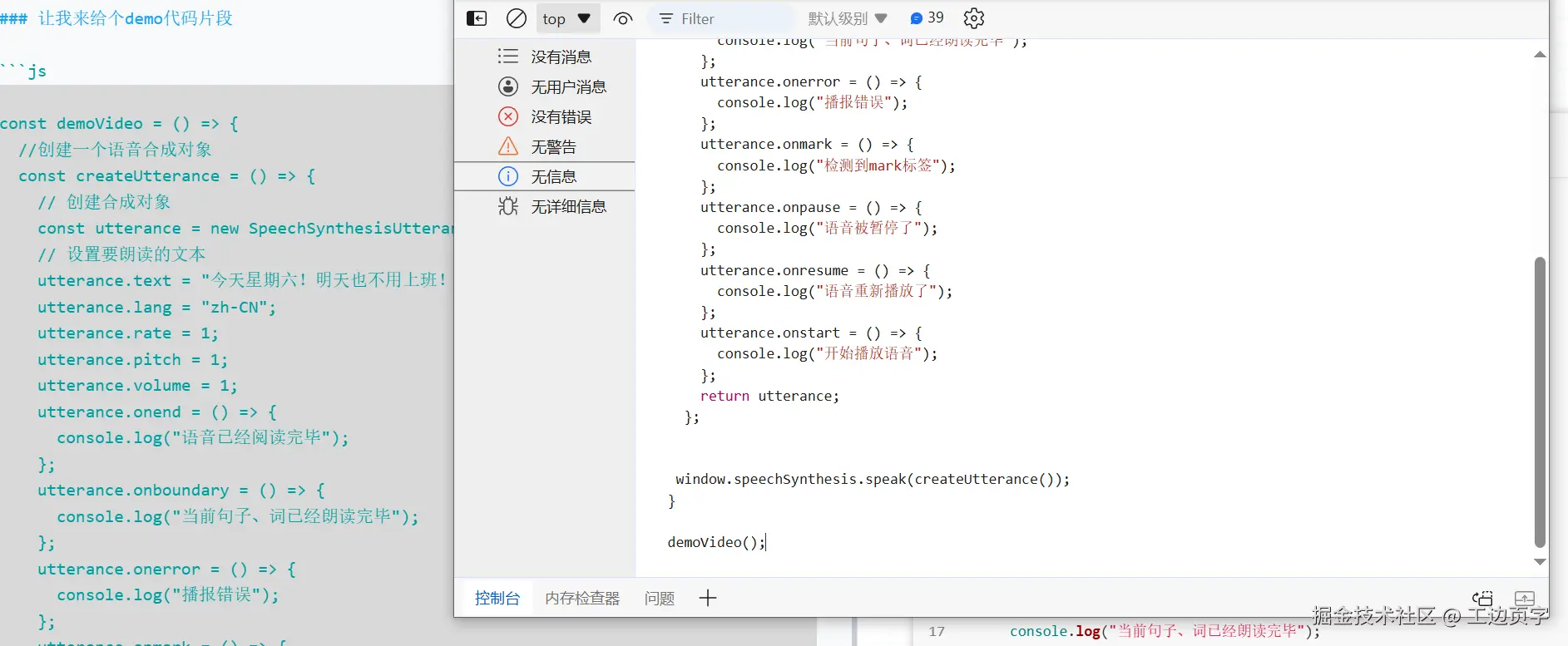
Task: Add a new drawer tab with plus
Action: (708, 598)
